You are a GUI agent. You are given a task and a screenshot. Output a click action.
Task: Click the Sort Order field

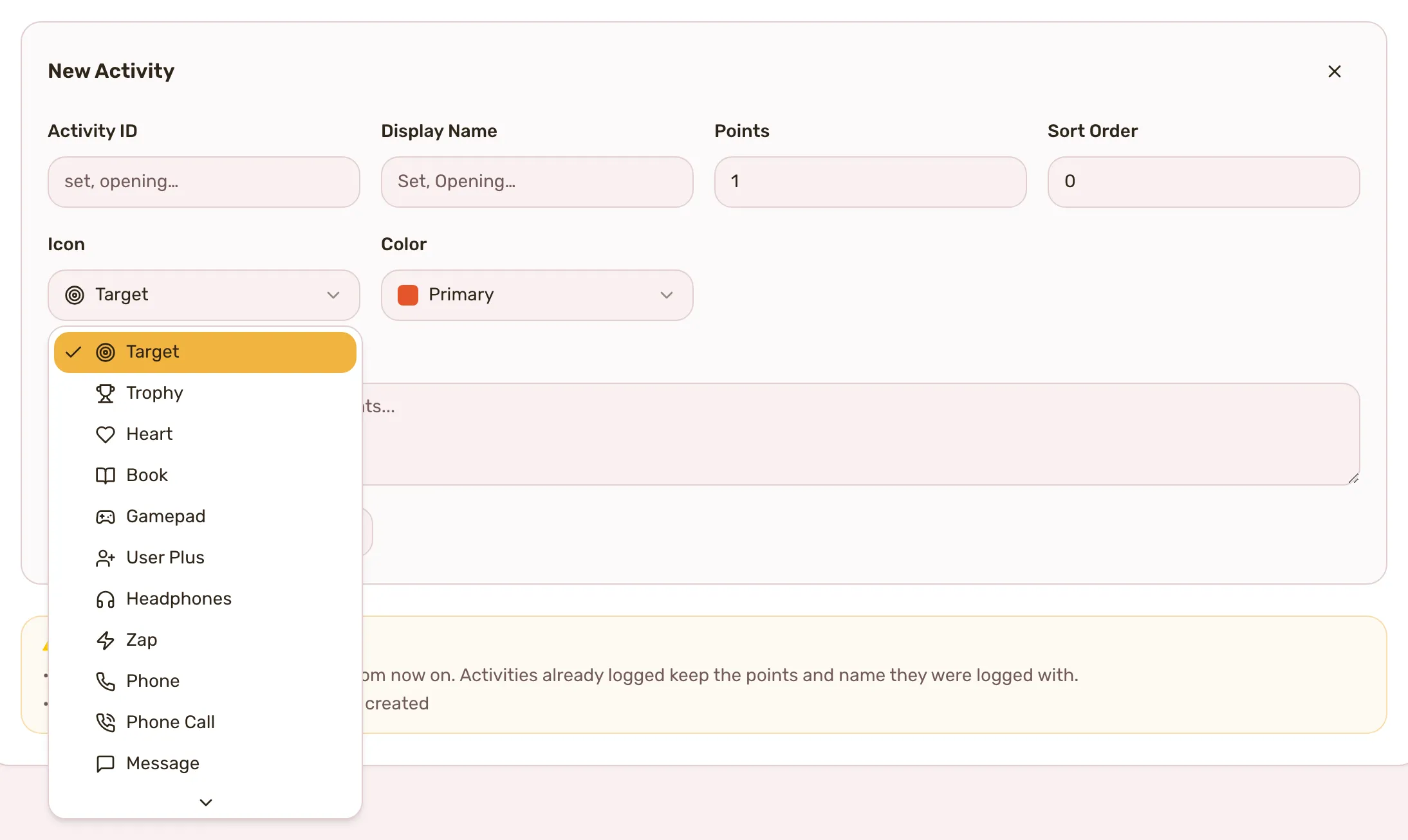pyautogui.click(x=1203, y=182)
